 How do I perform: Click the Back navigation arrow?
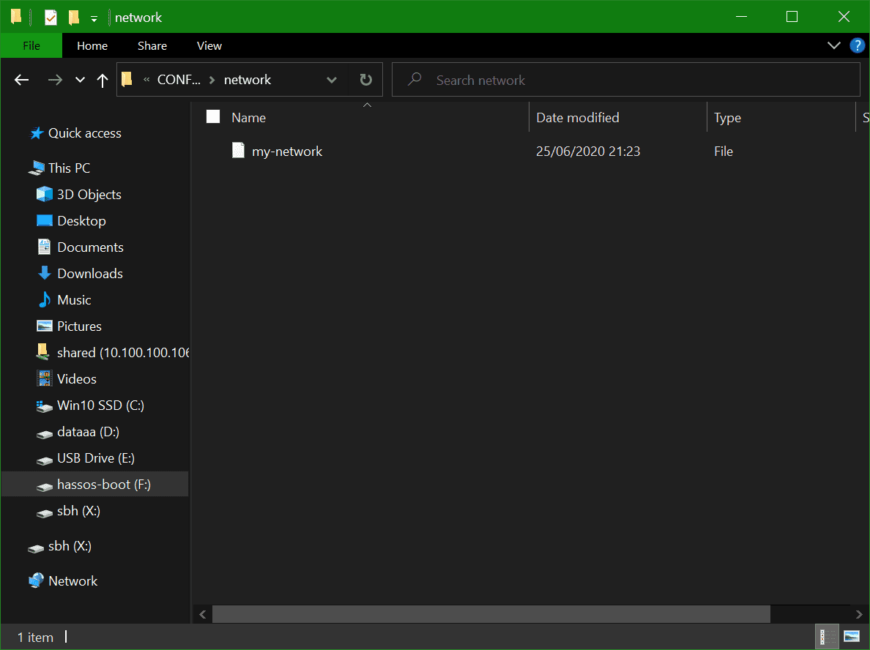point(22,80)
